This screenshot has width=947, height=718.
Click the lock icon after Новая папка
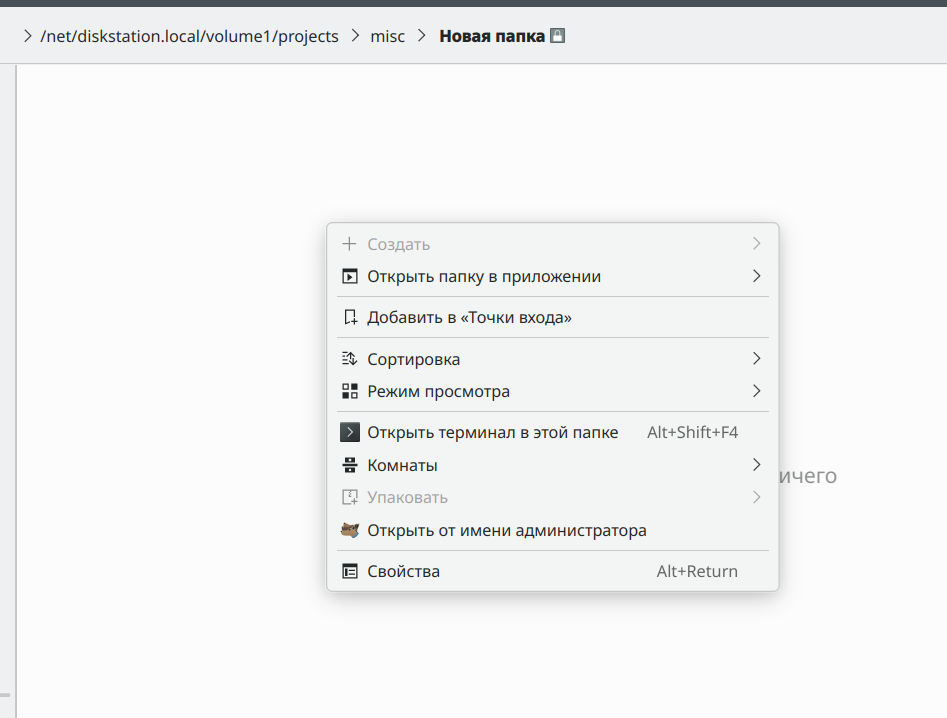coord(558,36)
